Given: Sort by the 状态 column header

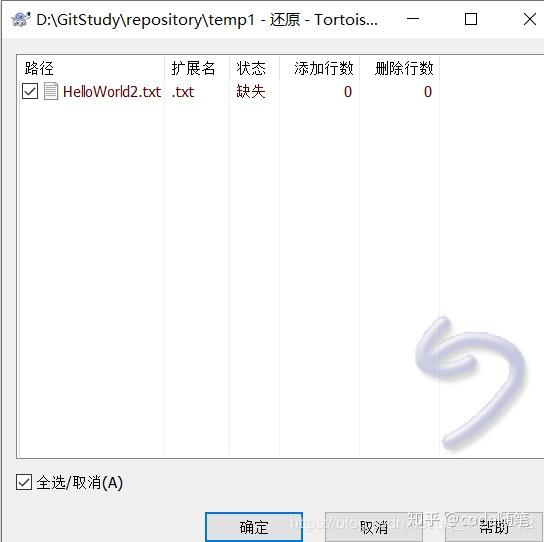Looking at the screenshot, I should 254,68.
